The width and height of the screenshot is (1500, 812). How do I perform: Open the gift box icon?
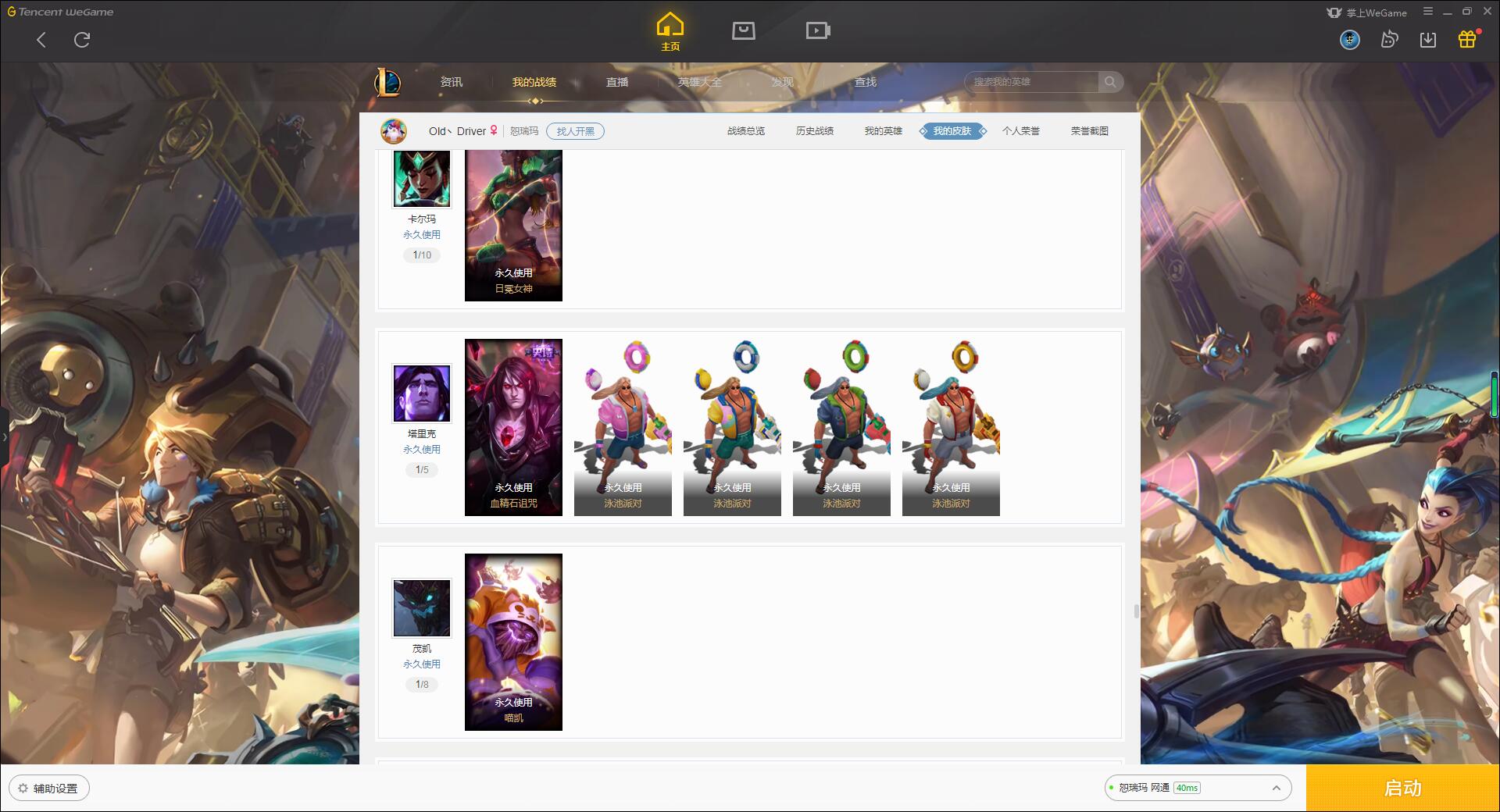[x=1467, y=39]
